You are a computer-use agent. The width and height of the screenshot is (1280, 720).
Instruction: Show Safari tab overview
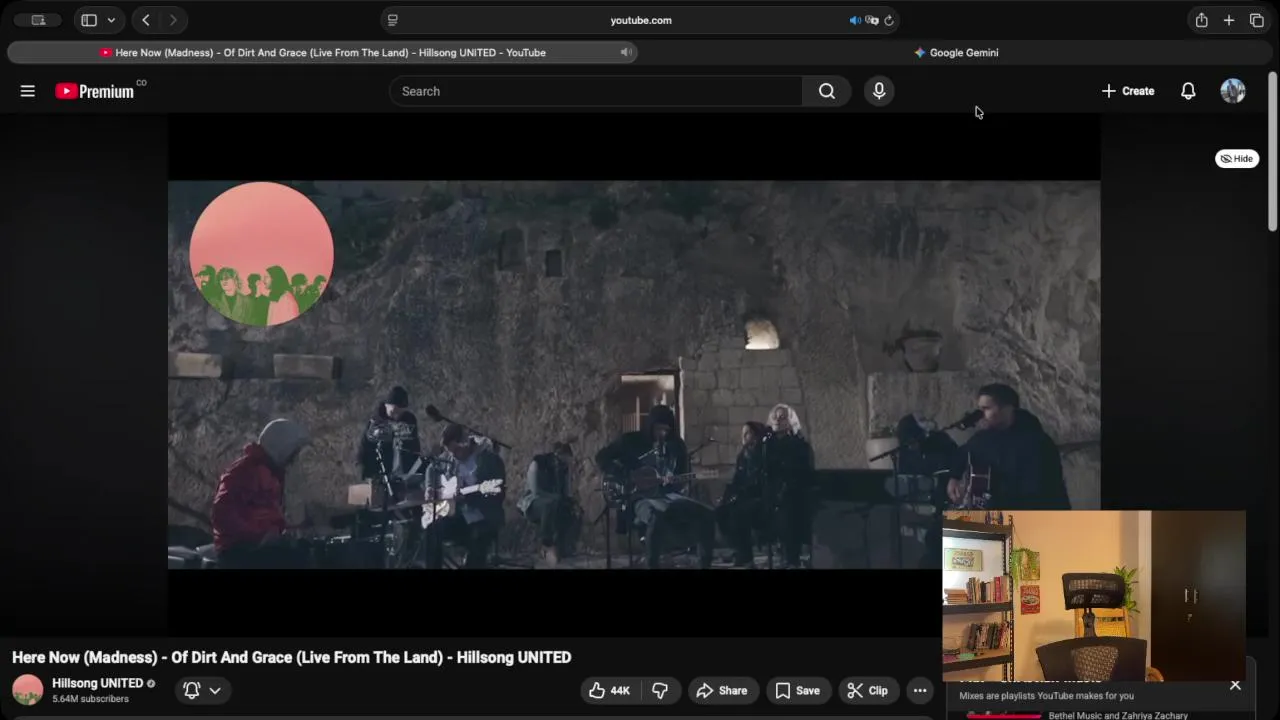(x=1257, y=20)
